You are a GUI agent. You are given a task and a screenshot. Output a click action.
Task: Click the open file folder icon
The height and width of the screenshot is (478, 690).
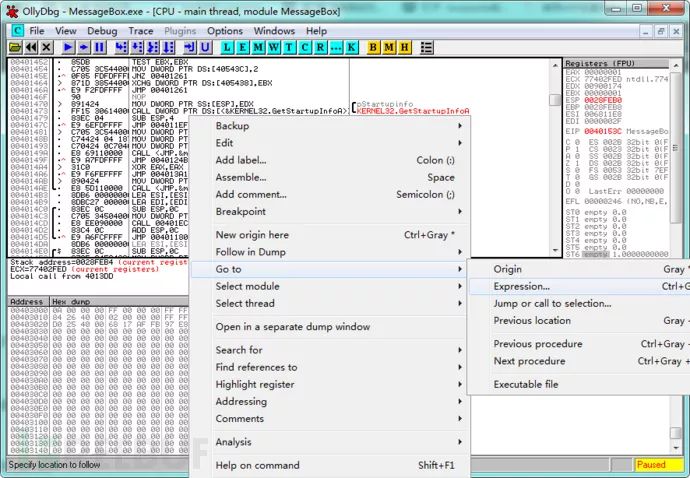tap(15, 47)
